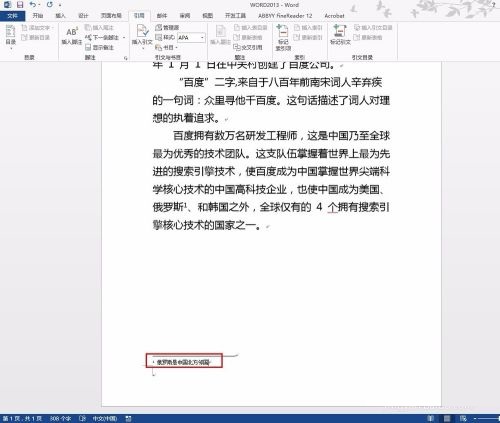Click in the paragraph starting 百度拥有数万名研发工程师
Viewport: 500px width, 423px height.
(271, 180)
